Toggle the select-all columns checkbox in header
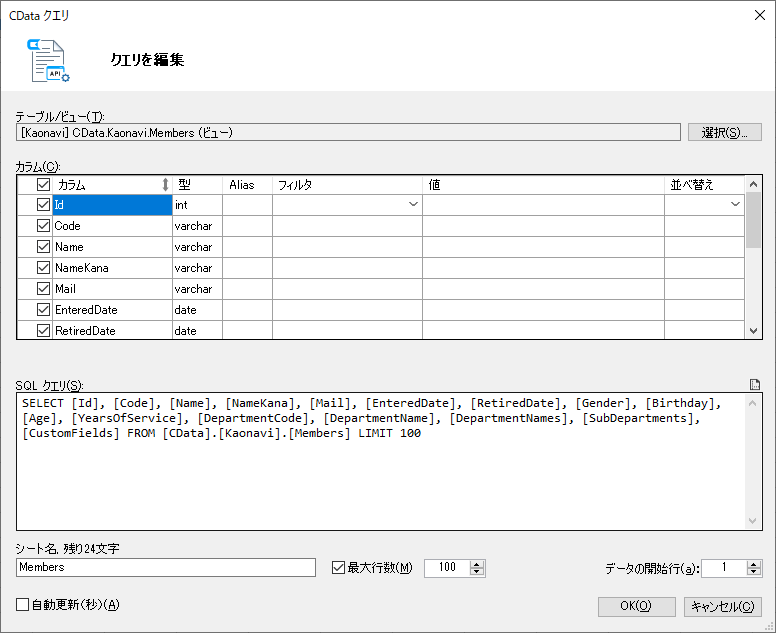This screenshot has height=633, width=776. pos(44,185)
